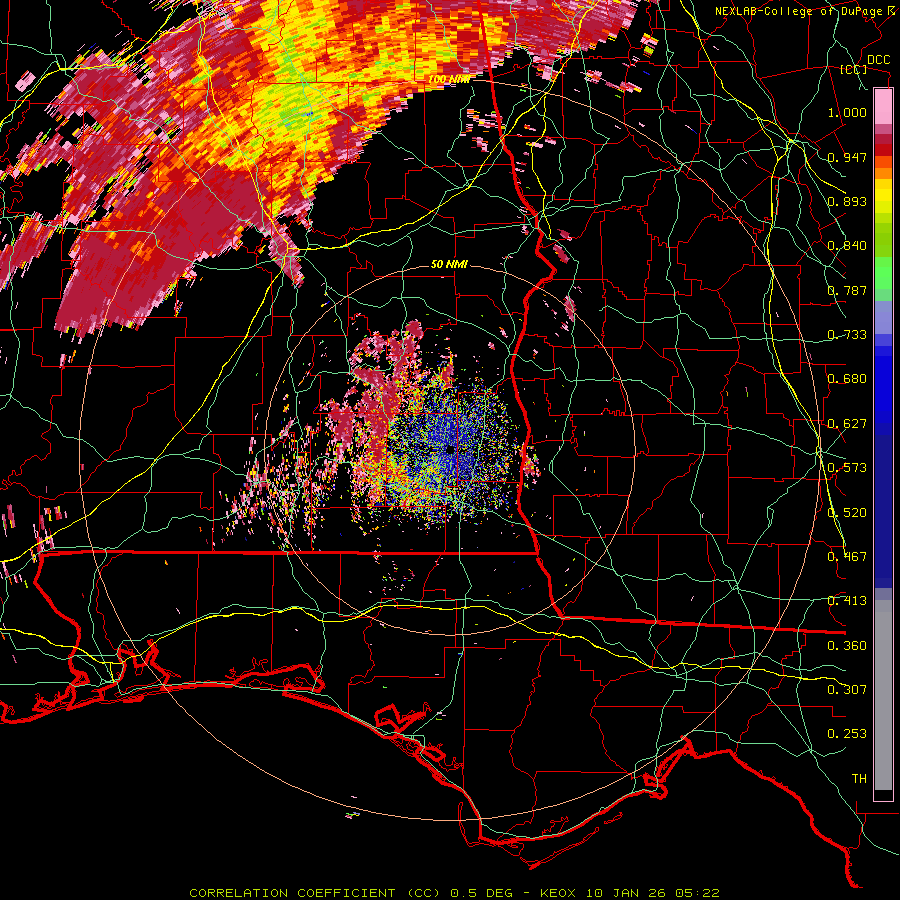
Task: Click the 0.360 value on the color scale
Action: click(847, 646)
